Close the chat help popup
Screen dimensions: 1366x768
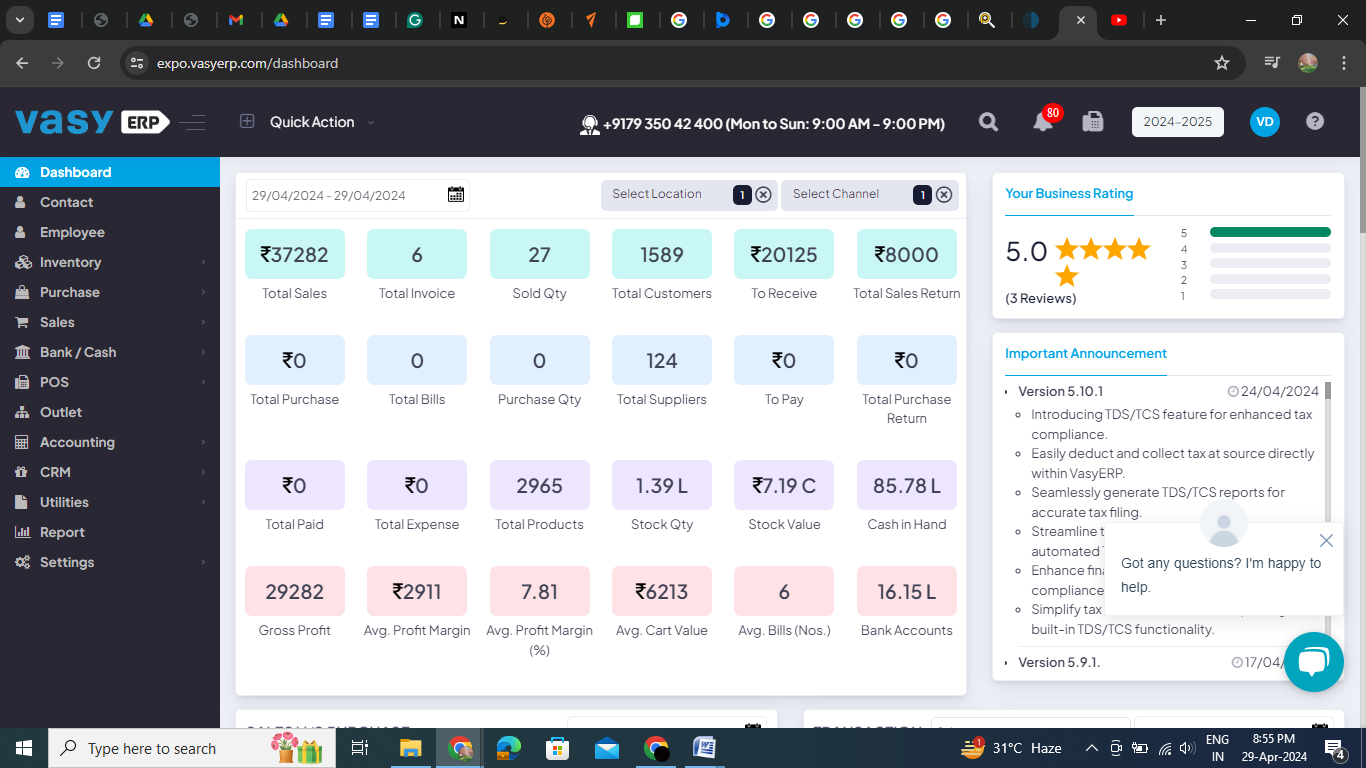point(1326,541)
